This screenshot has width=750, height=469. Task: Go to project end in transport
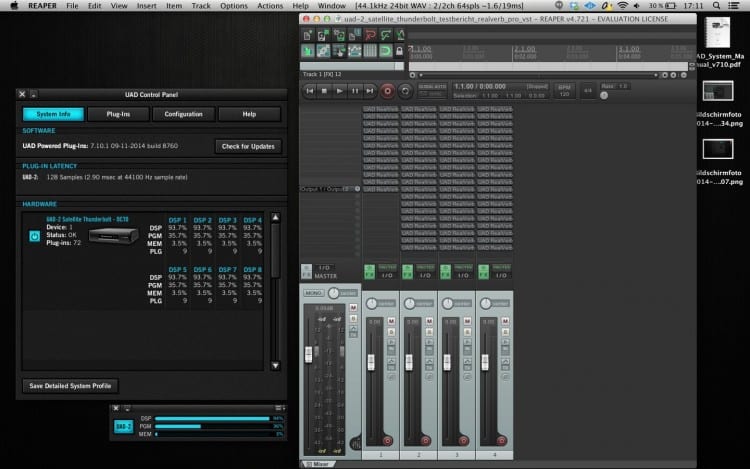[370, 91]
